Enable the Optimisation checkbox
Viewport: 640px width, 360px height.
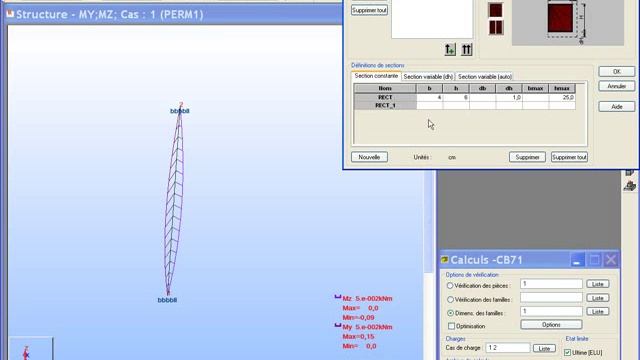point(451,326)
